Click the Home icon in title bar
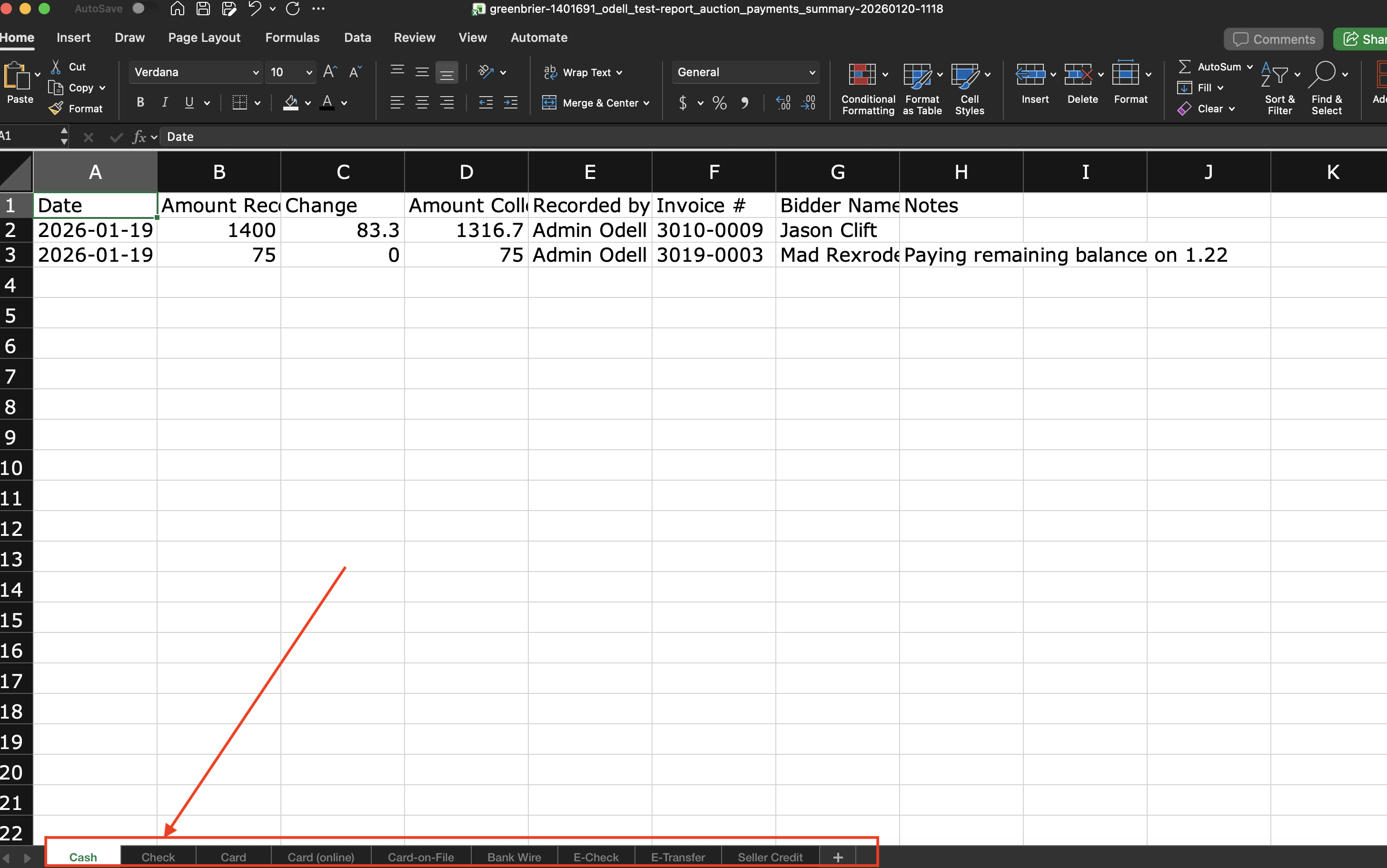The image size is (1387, 868). (178, 9)
